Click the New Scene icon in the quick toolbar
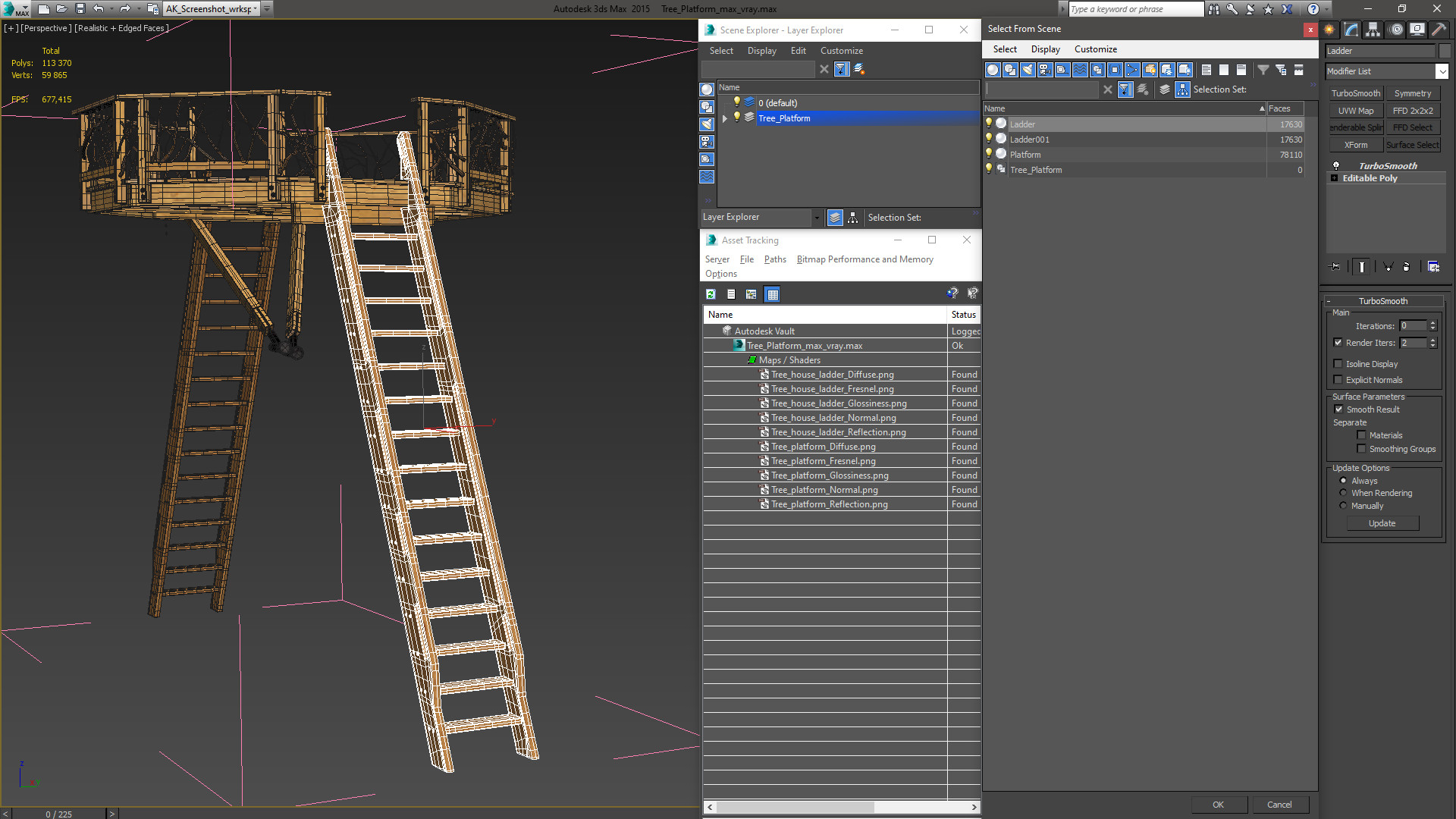 point(43,9)
